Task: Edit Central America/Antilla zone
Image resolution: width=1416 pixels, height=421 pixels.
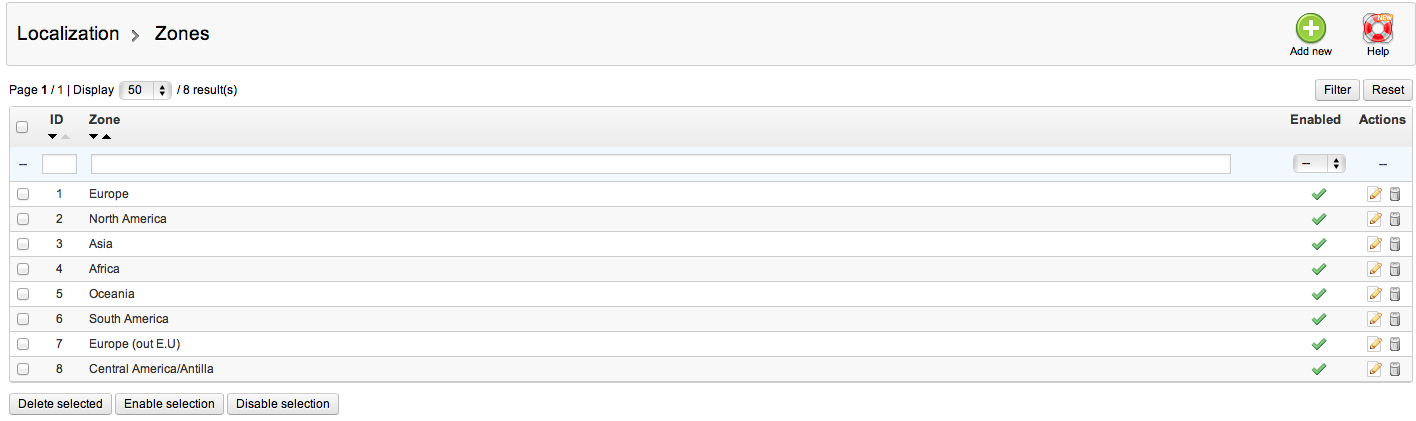Action: click(1374, 369)
